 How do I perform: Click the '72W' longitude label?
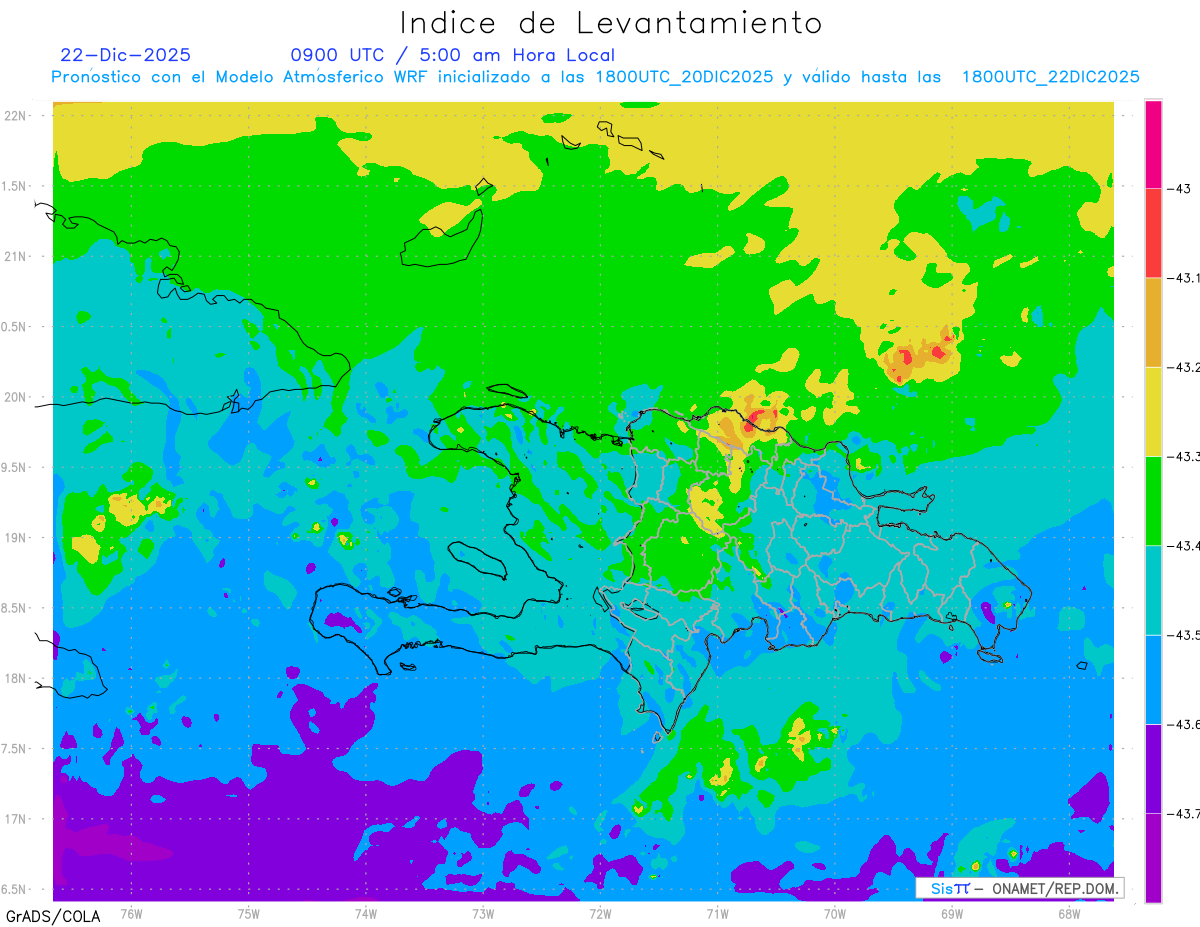[x=600, y=912]
